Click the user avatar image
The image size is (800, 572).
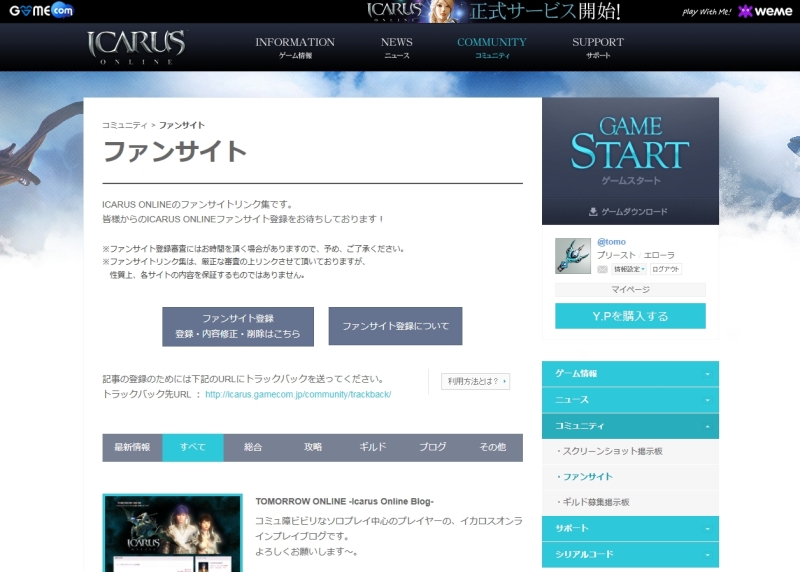pyautogui.click(x=573, y=256)
